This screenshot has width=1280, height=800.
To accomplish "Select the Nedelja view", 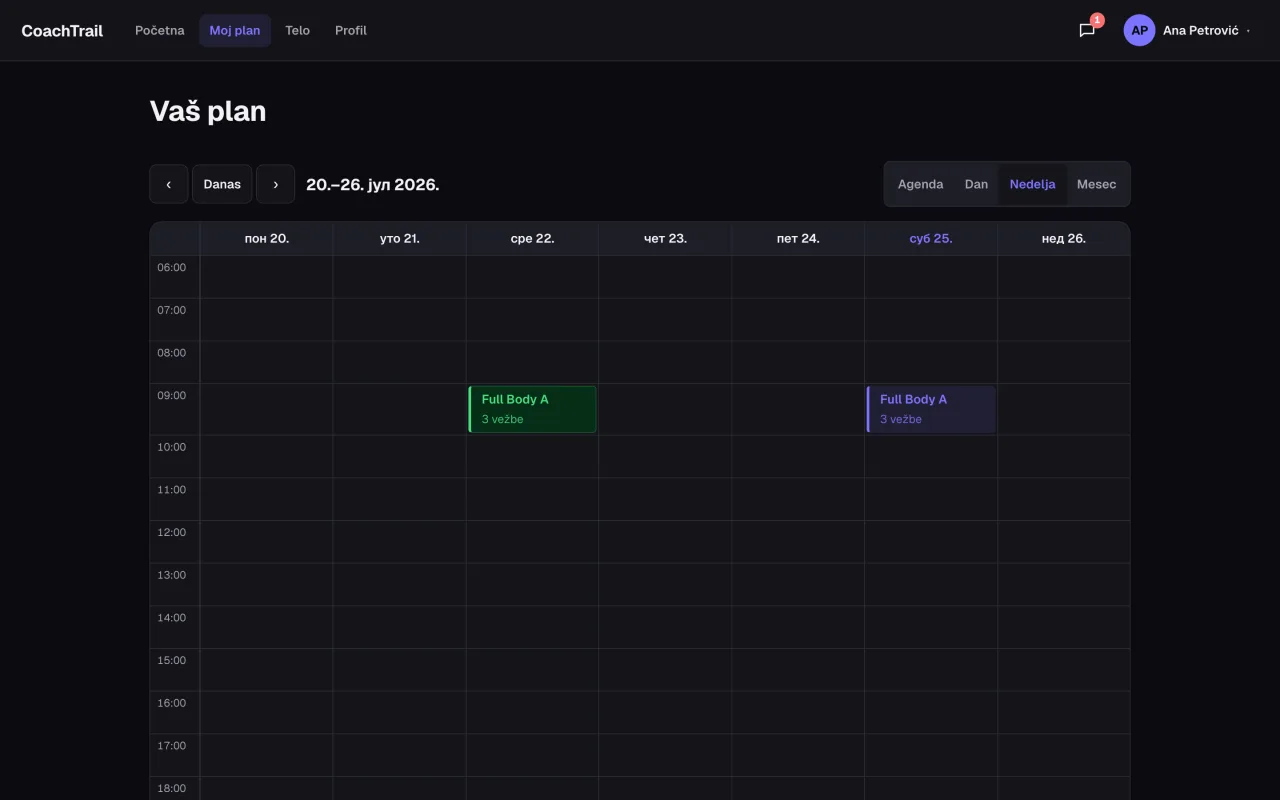I will (1032, 184).
